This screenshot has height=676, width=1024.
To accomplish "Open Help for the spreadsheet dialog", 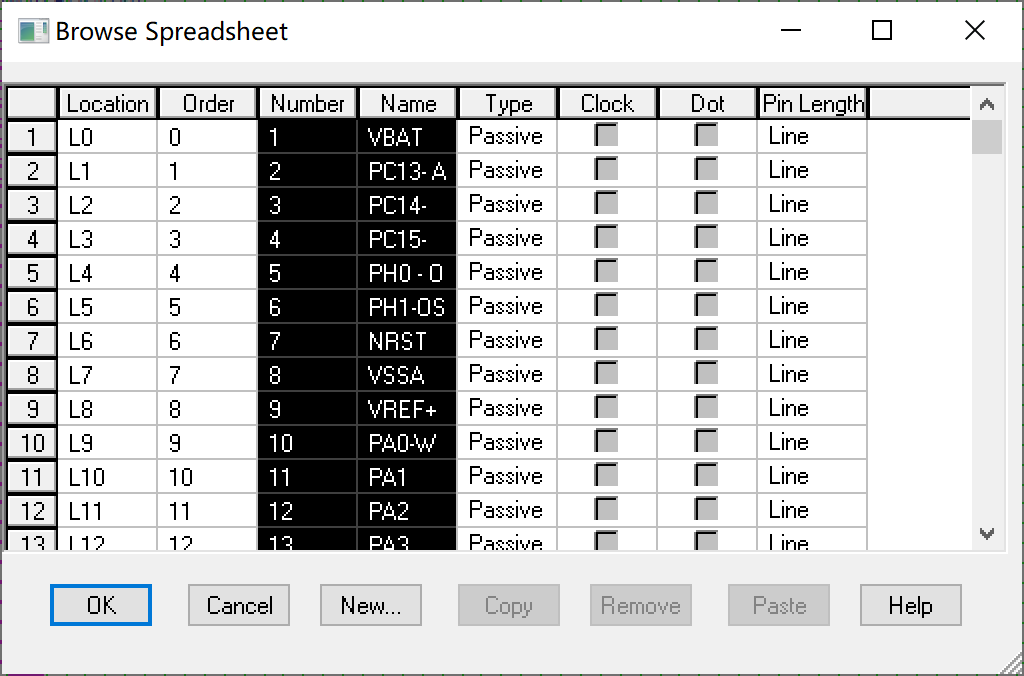I will [x=910, y=605].
